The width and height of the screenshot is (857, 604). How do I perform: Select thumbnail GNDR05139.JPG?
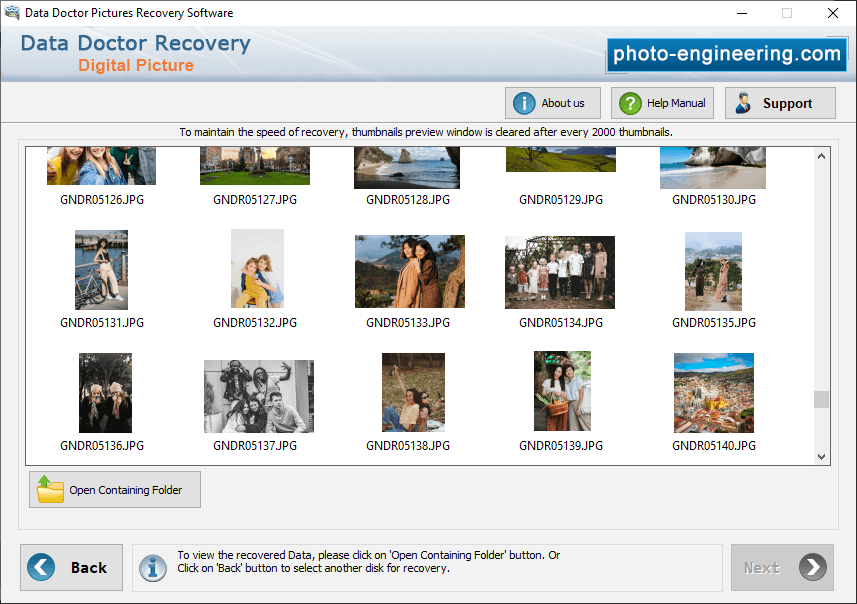point(562,391)
